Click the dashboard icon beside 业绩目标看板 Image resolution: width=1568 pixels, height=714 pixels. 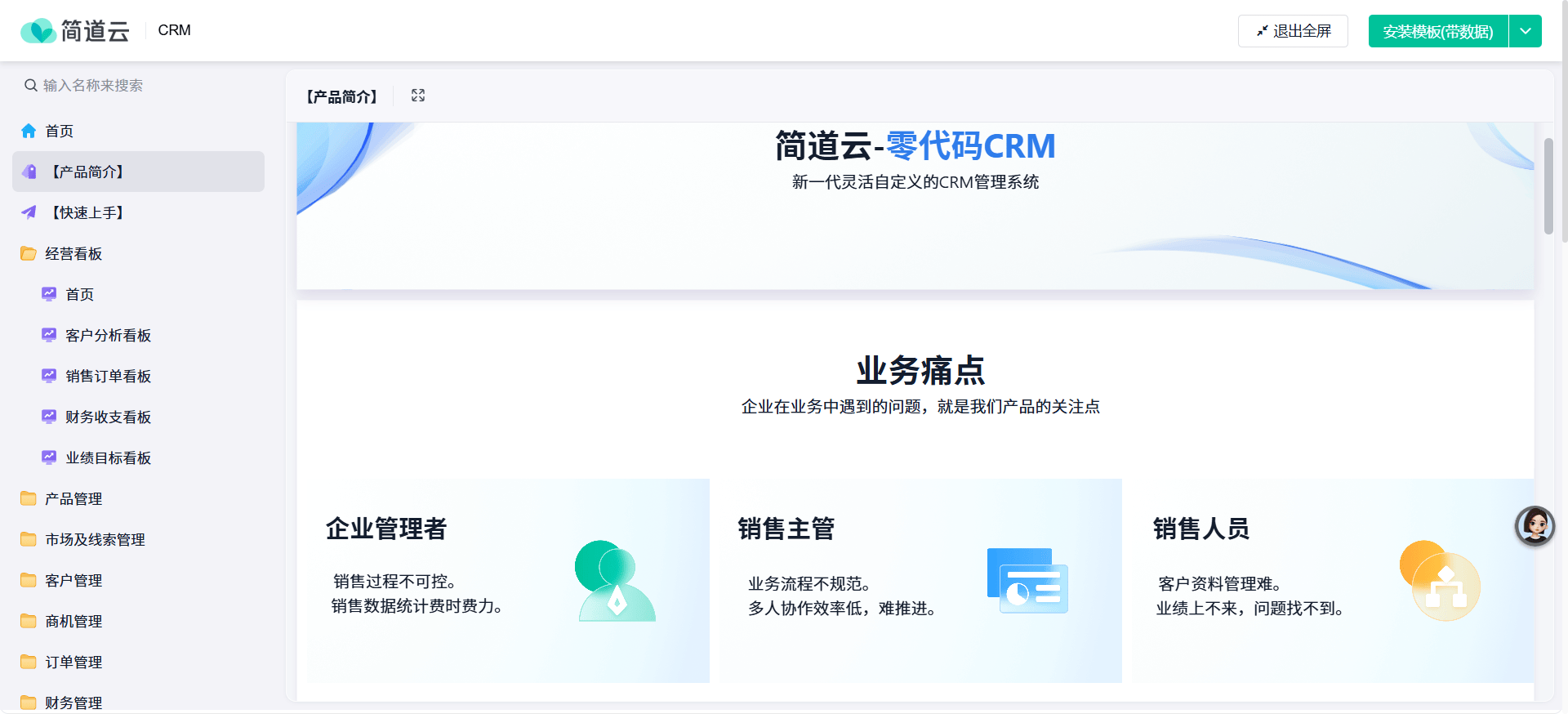click(49, 457)
